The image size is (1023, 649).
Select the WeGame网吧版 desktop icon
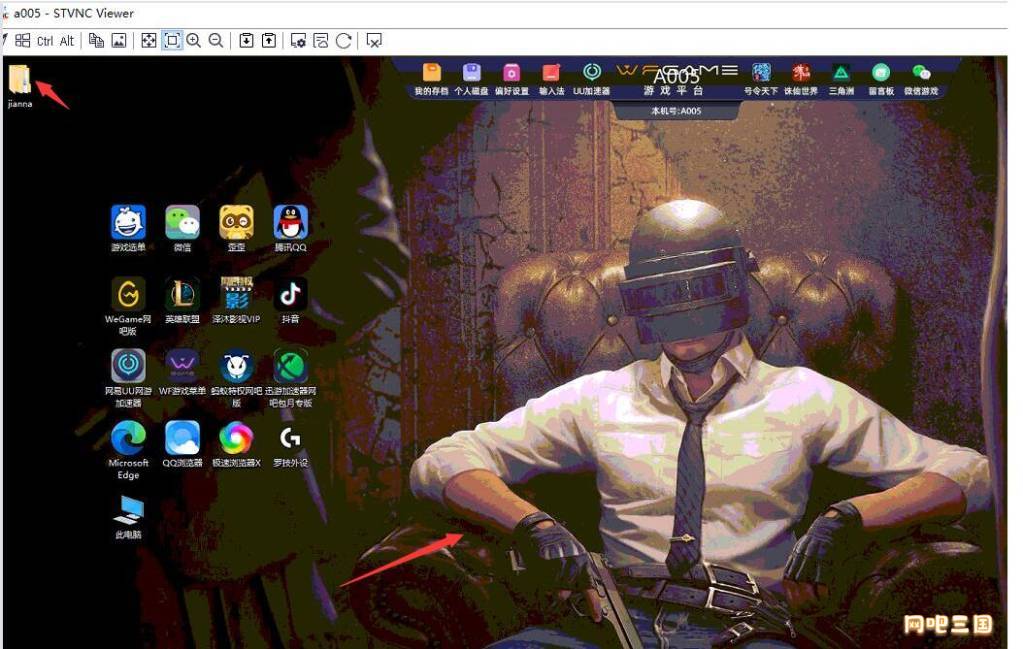pos(128,306)
